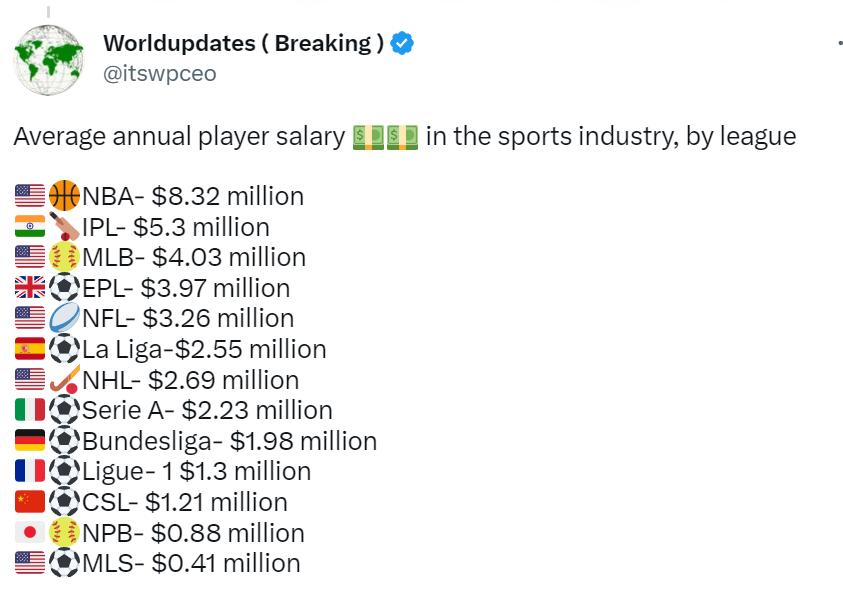Click the Japan flag beside NPB
Image resolution: width=843 pixels, height=589 pixels.
tap(30, 533)
